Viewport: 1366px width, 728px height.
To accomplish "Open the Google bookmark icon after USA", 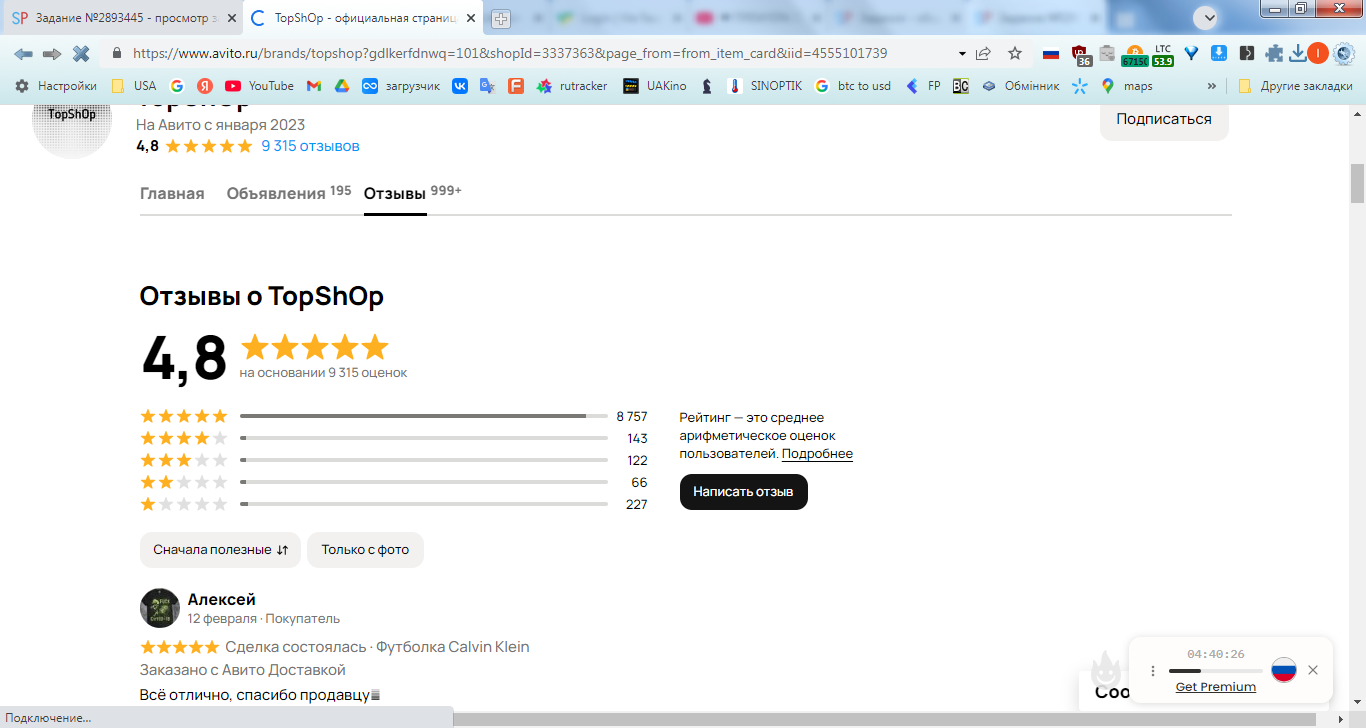I will [x=177, y=86].
